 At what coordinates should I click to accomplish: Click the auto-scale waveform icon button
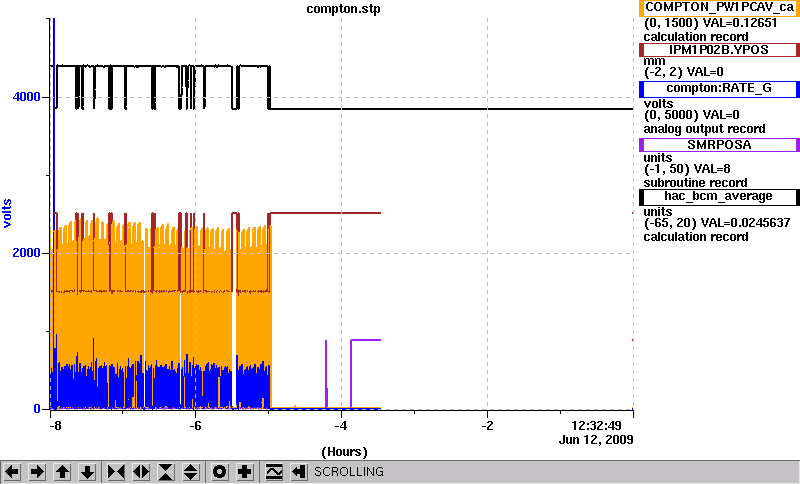[274, 472]
